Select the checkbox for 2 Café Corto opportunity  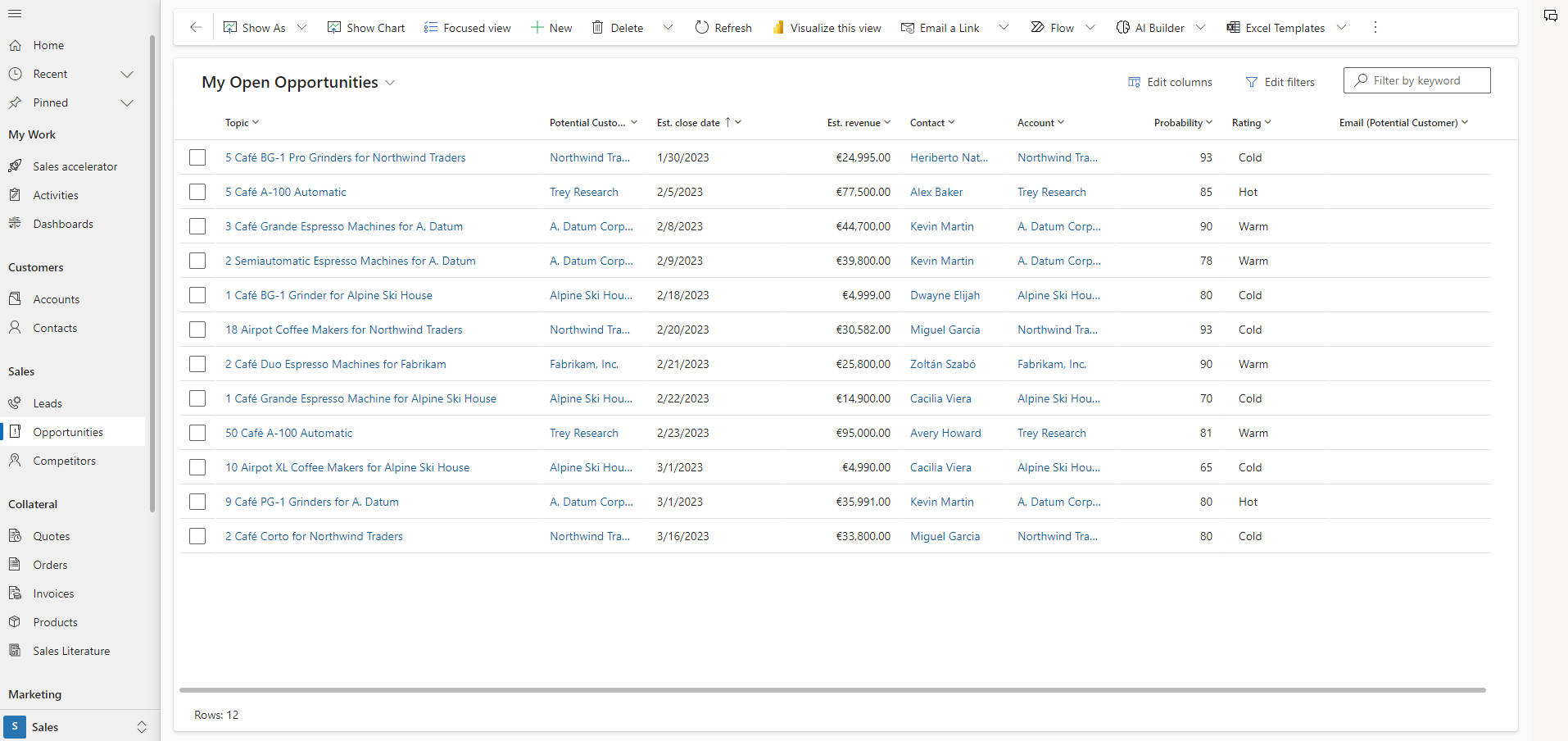[197, 536]
